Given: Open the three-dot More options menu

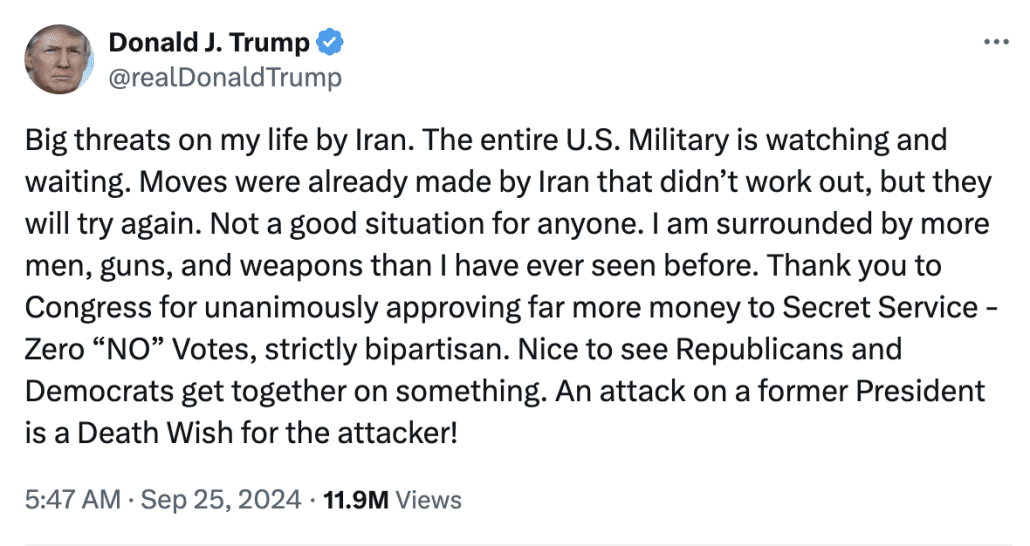Looking at the screenshot, I should 997,43.
